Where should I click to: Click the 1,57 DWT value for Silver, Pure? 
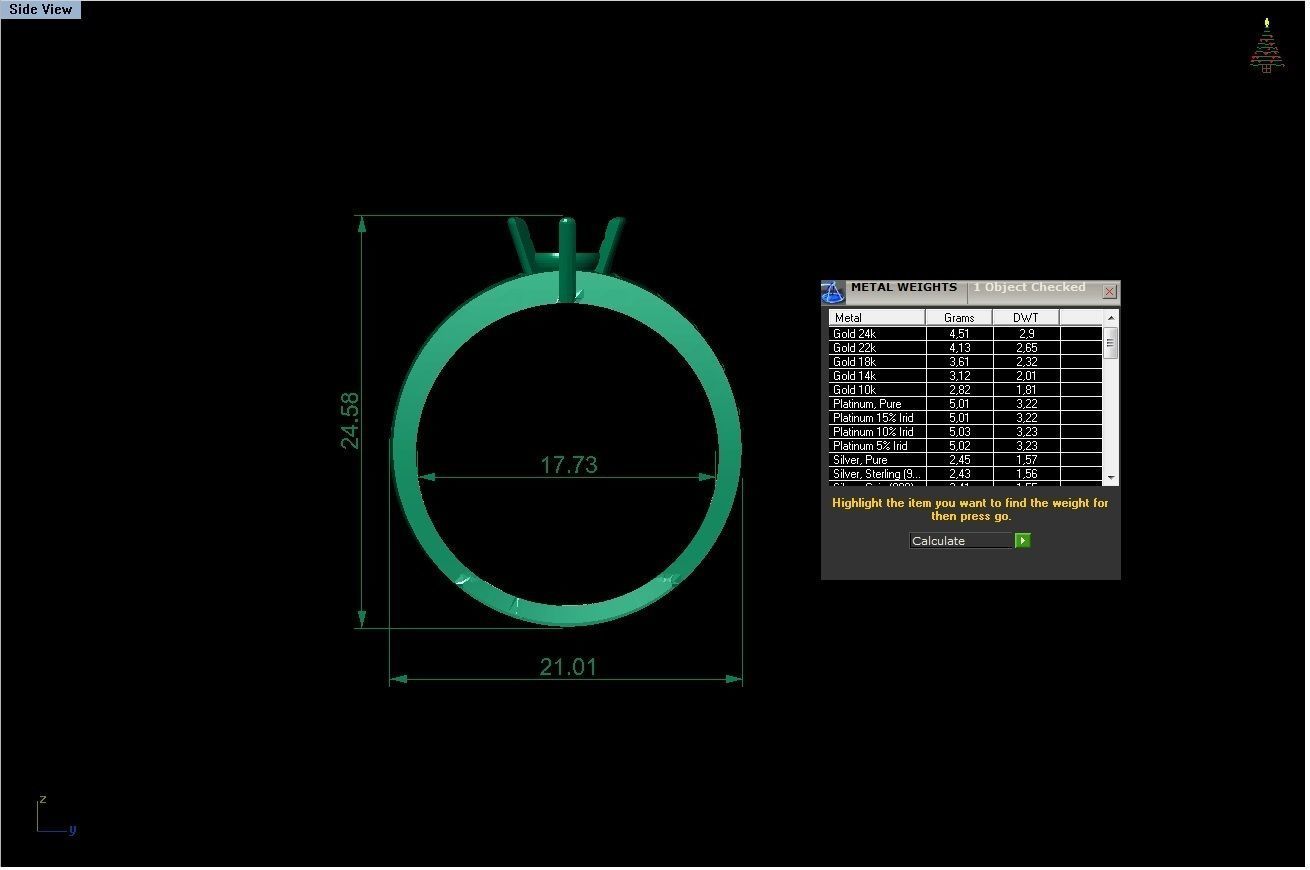(x=1026, y=460)
